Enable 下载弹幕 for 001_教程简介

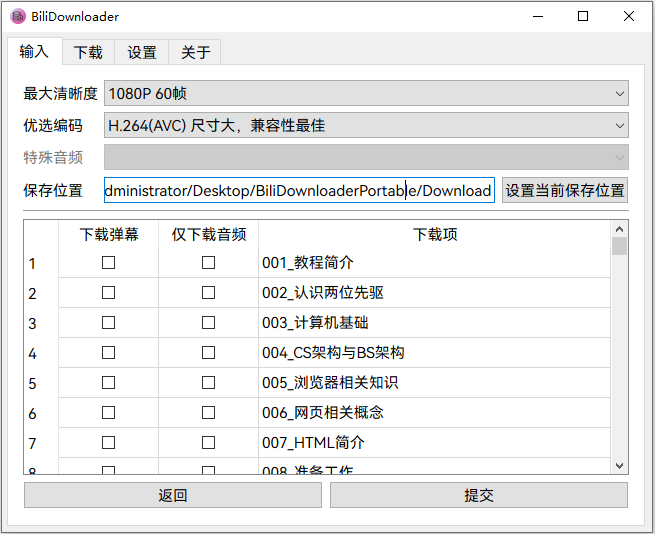109,263
